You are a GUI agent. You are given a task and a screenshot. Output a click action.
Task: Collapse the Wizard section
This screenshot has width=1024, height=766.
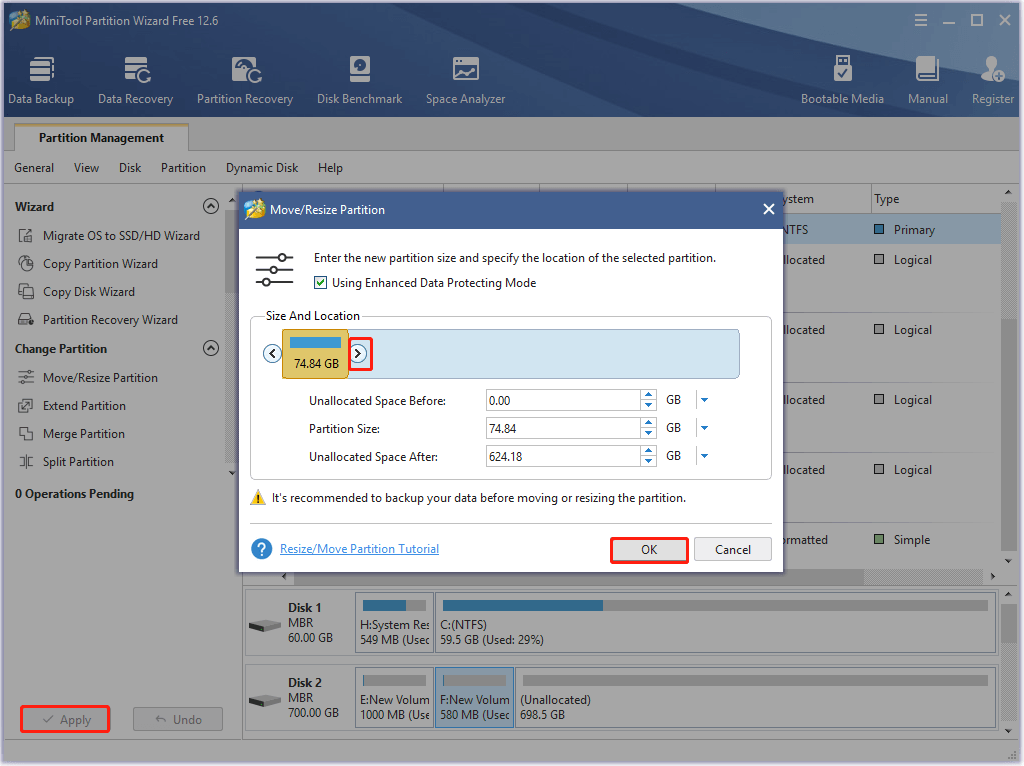211,206
